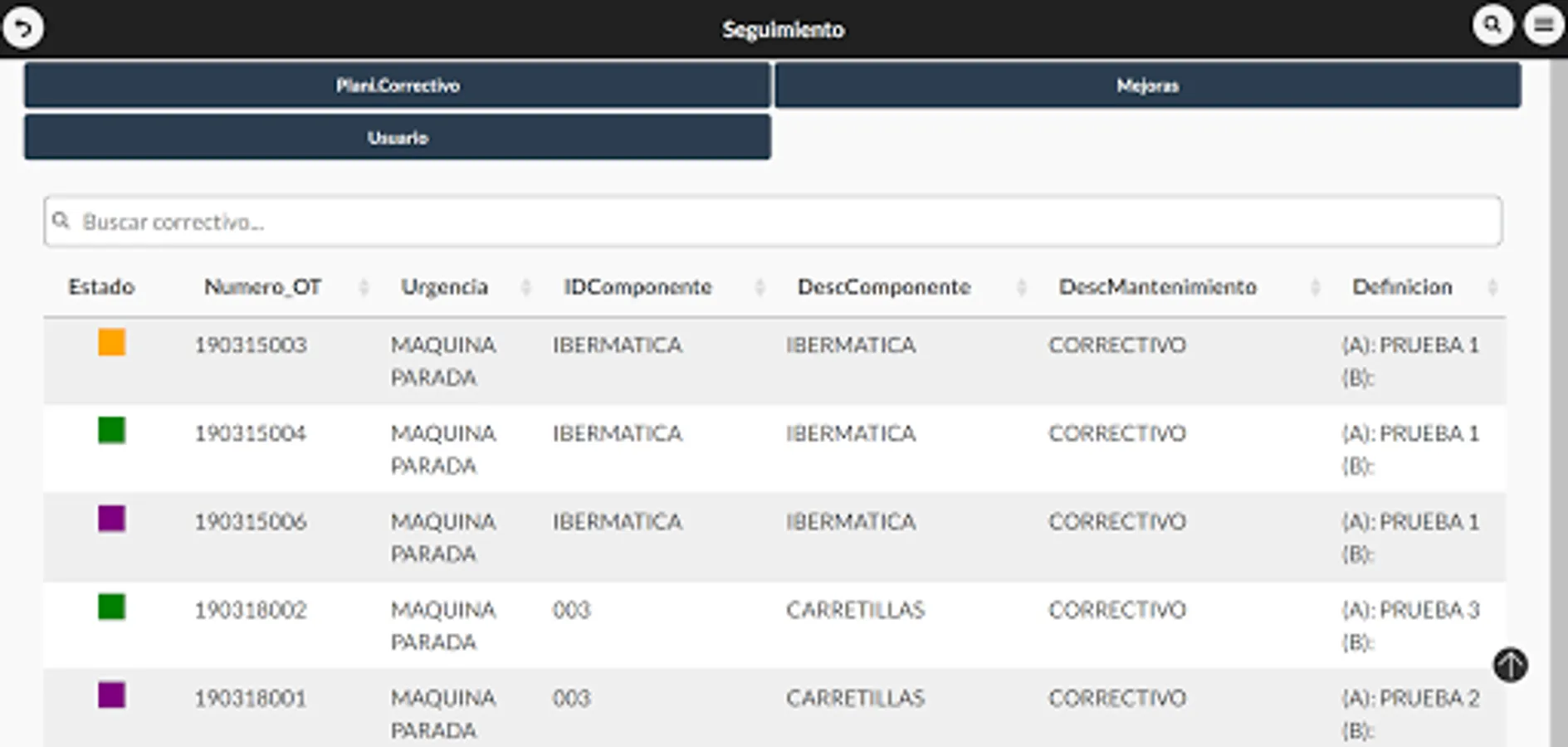
Task: Select purple status square for 190315006
Action: [111, 519]
